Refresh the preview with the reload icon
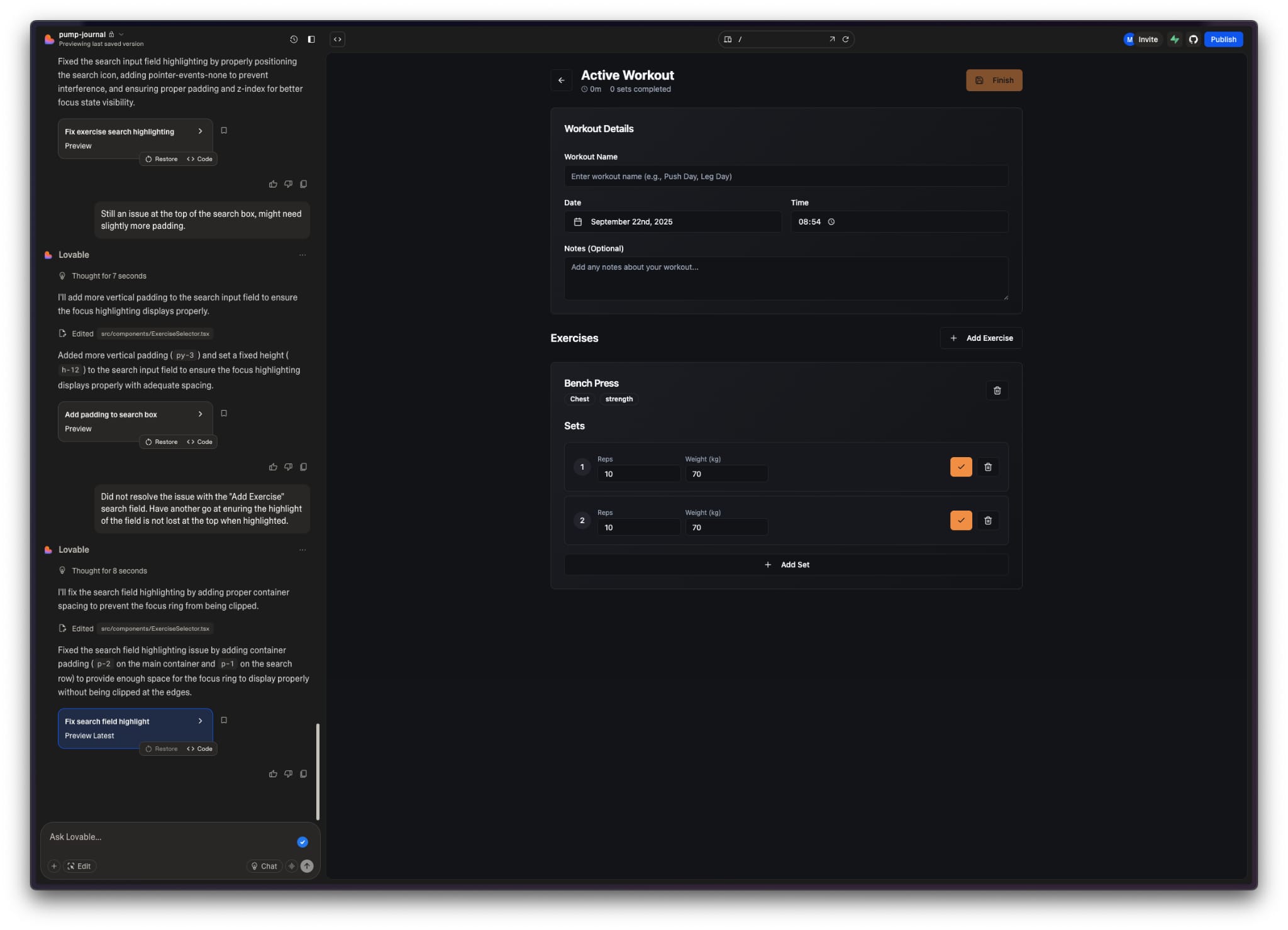Screen dimensions: 1288x930 846,39
